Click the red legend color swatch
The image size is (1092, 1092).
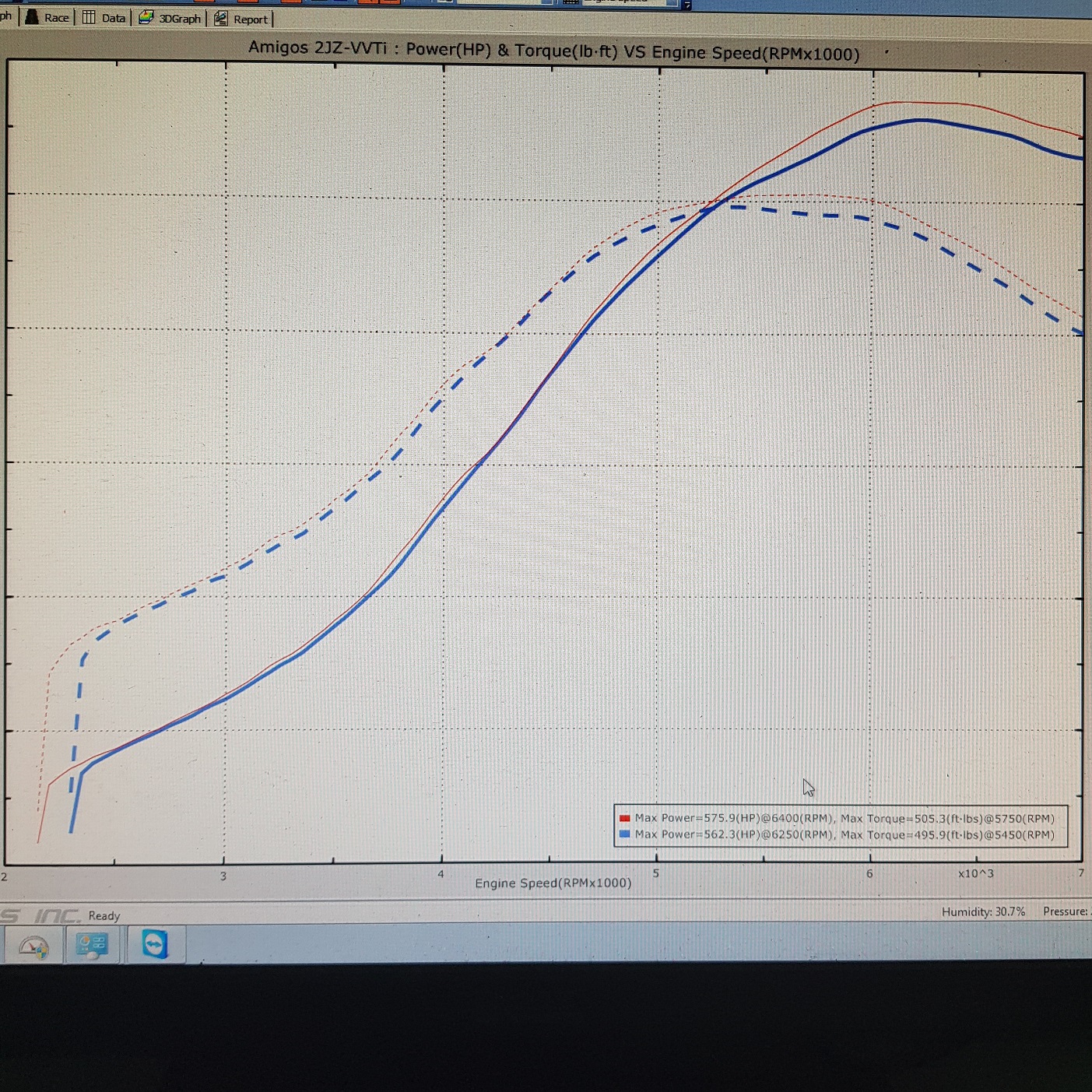[624, 818]
